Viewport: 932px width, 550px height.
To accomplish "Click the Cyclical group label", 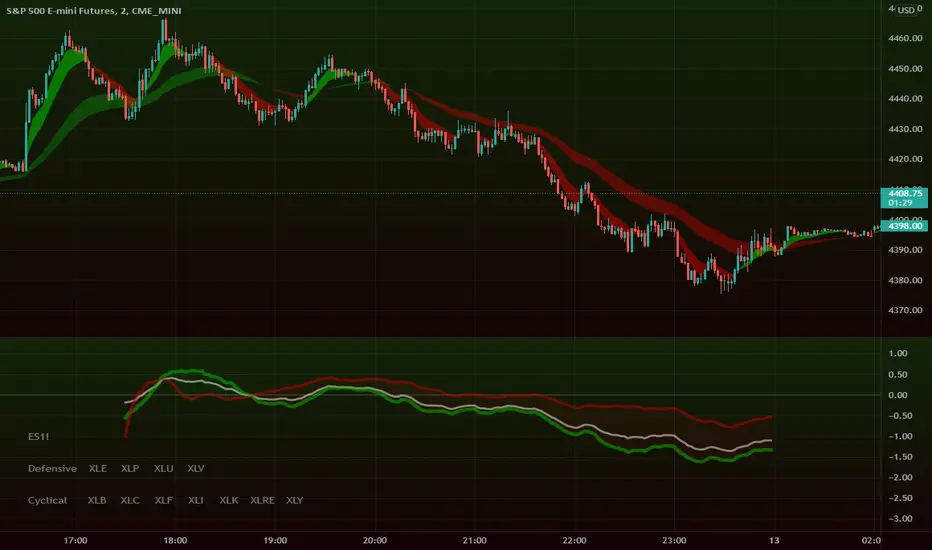I will click(x=48, y=501).
